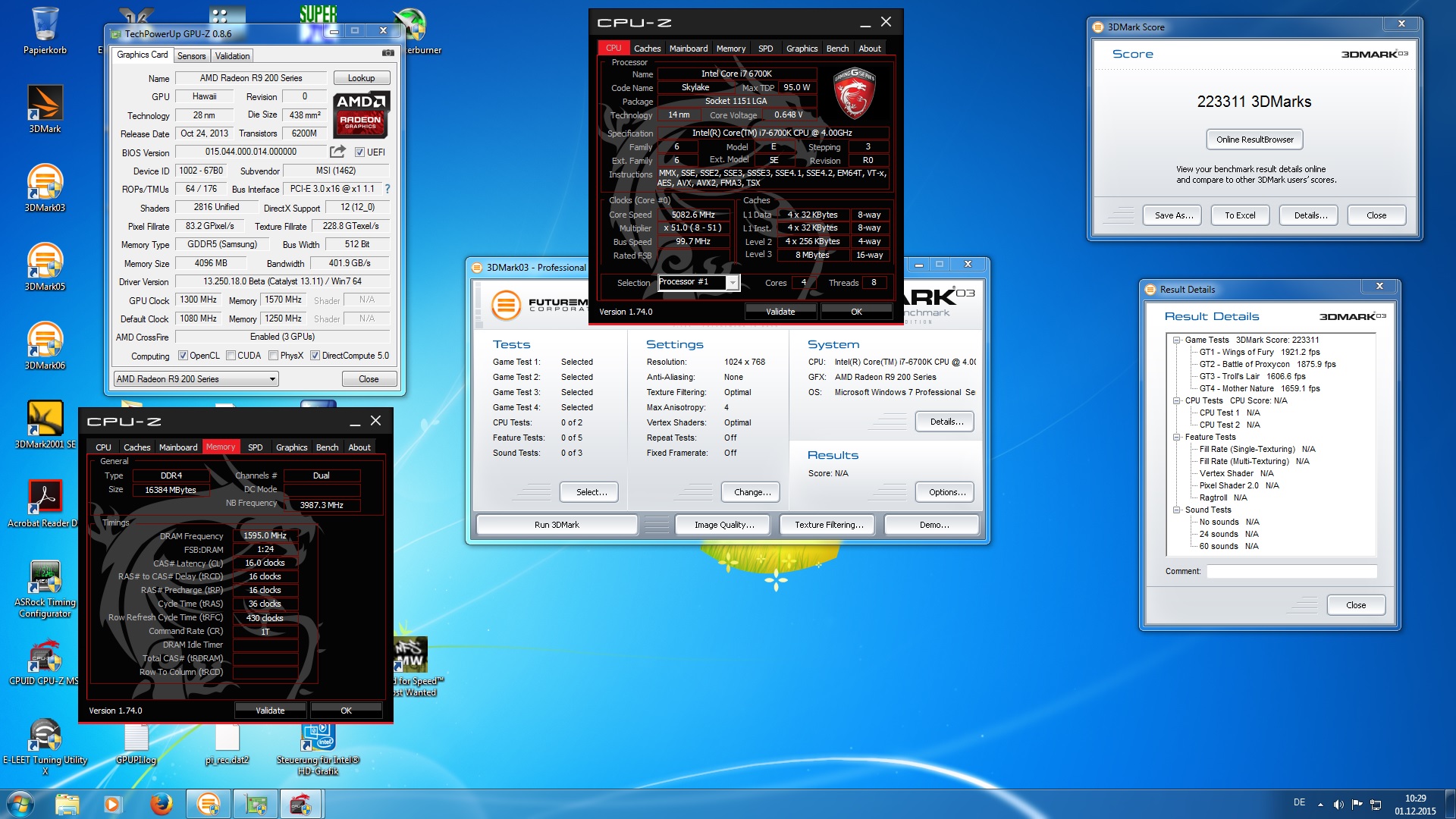Click the Demo... button
The width and height of the screenshot is (1456, 819).
click(934, 525)
